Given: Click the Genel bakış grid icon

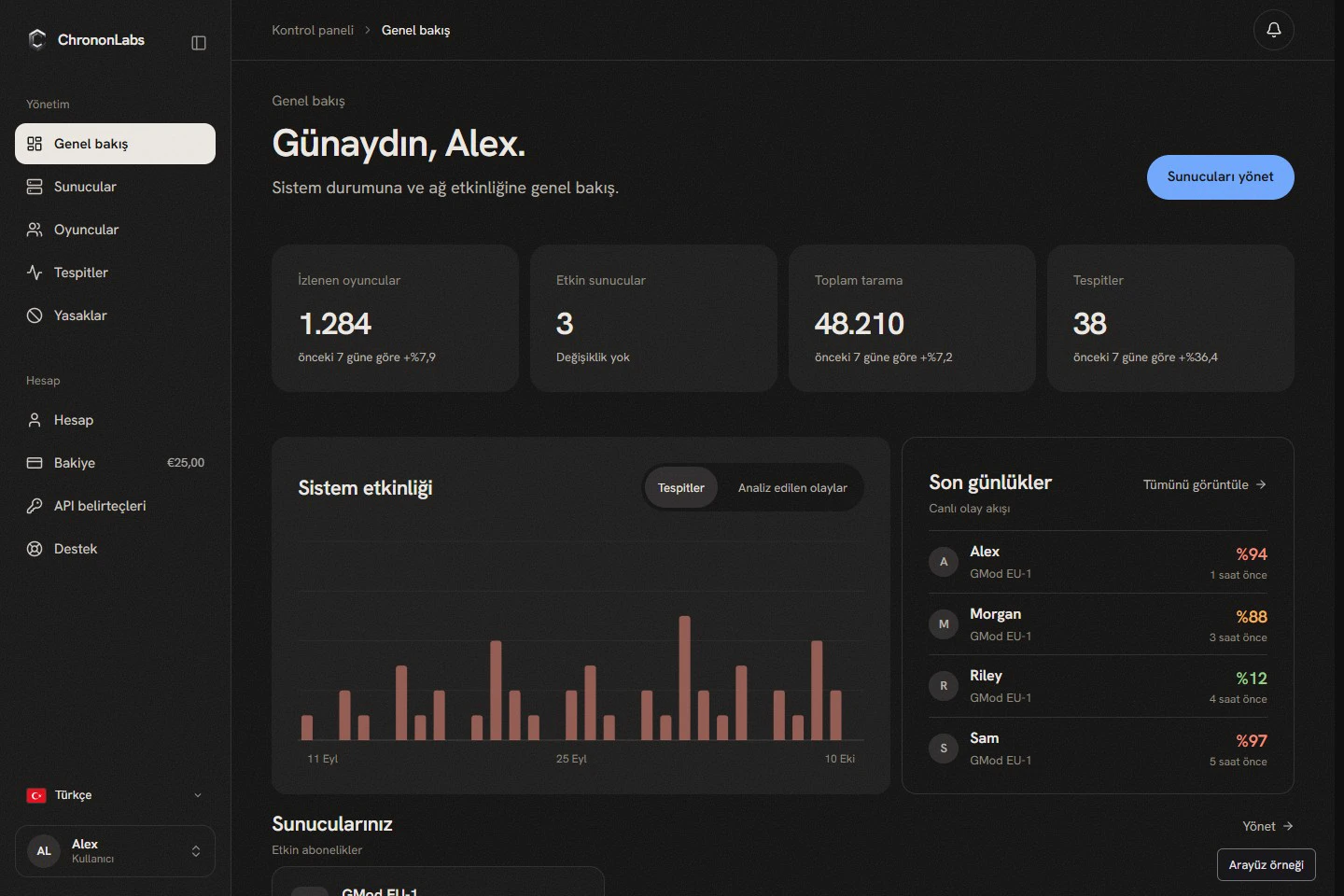Looking at the screenshot, I should click(x=35, y=144).
